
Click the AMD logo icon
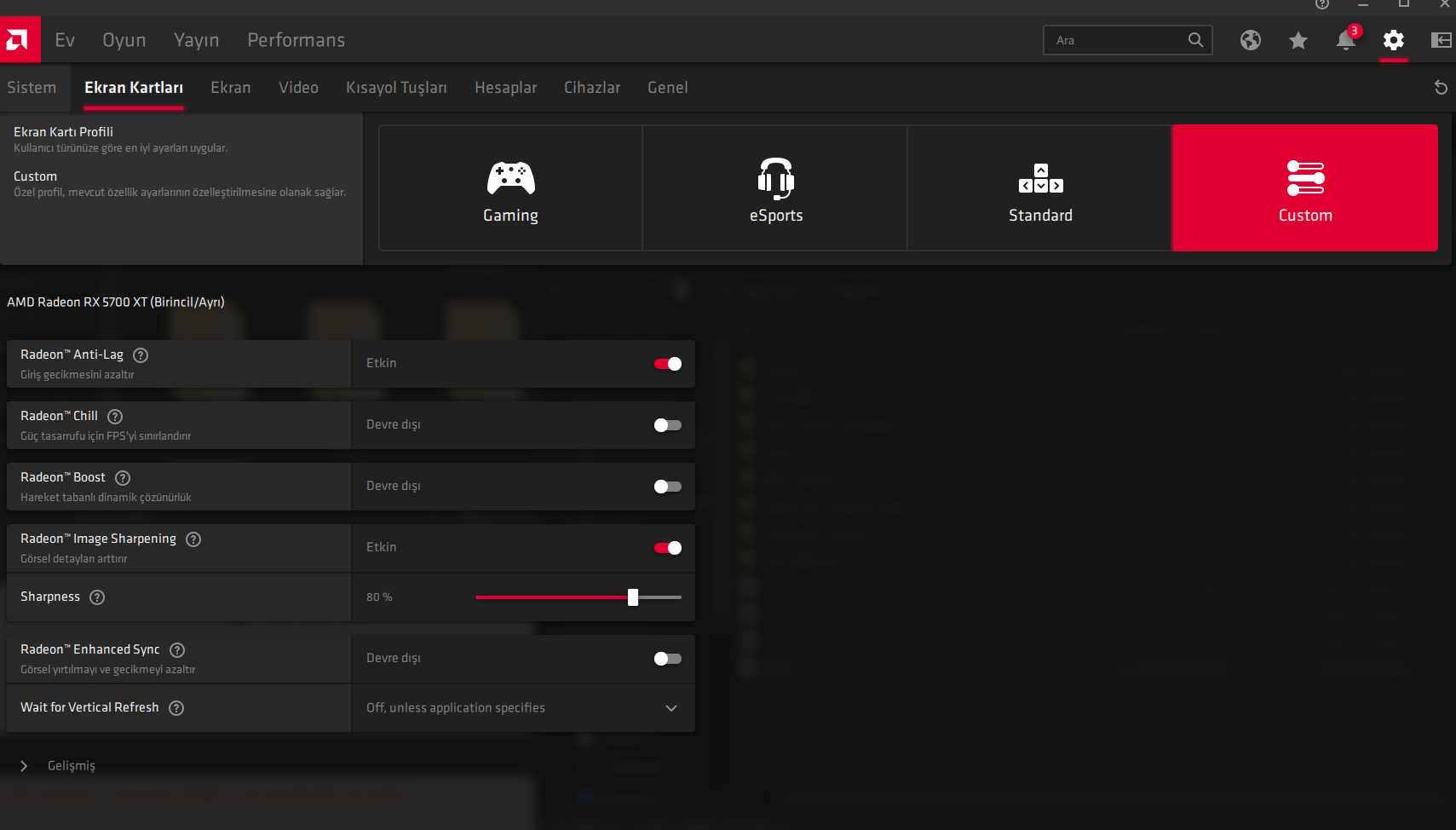click(x=20, y=39)
